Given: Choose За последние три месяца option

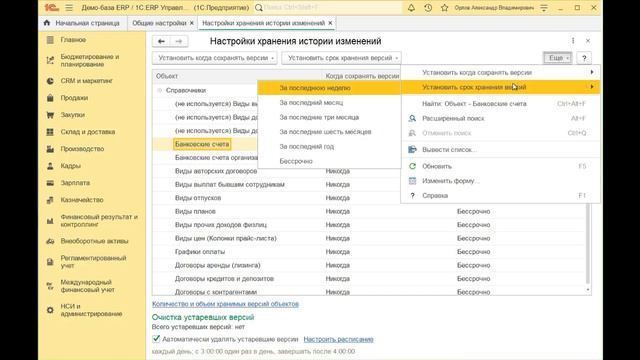Looking at the screenshot, I should coord(329,117).
